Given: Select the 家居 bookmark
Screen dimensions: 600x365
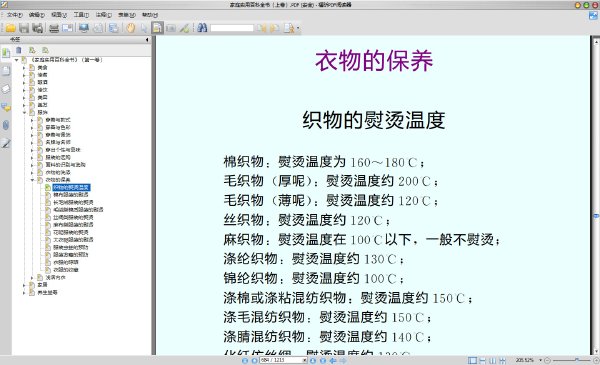Looking at the screenshot, I should [x=42, y=285].
